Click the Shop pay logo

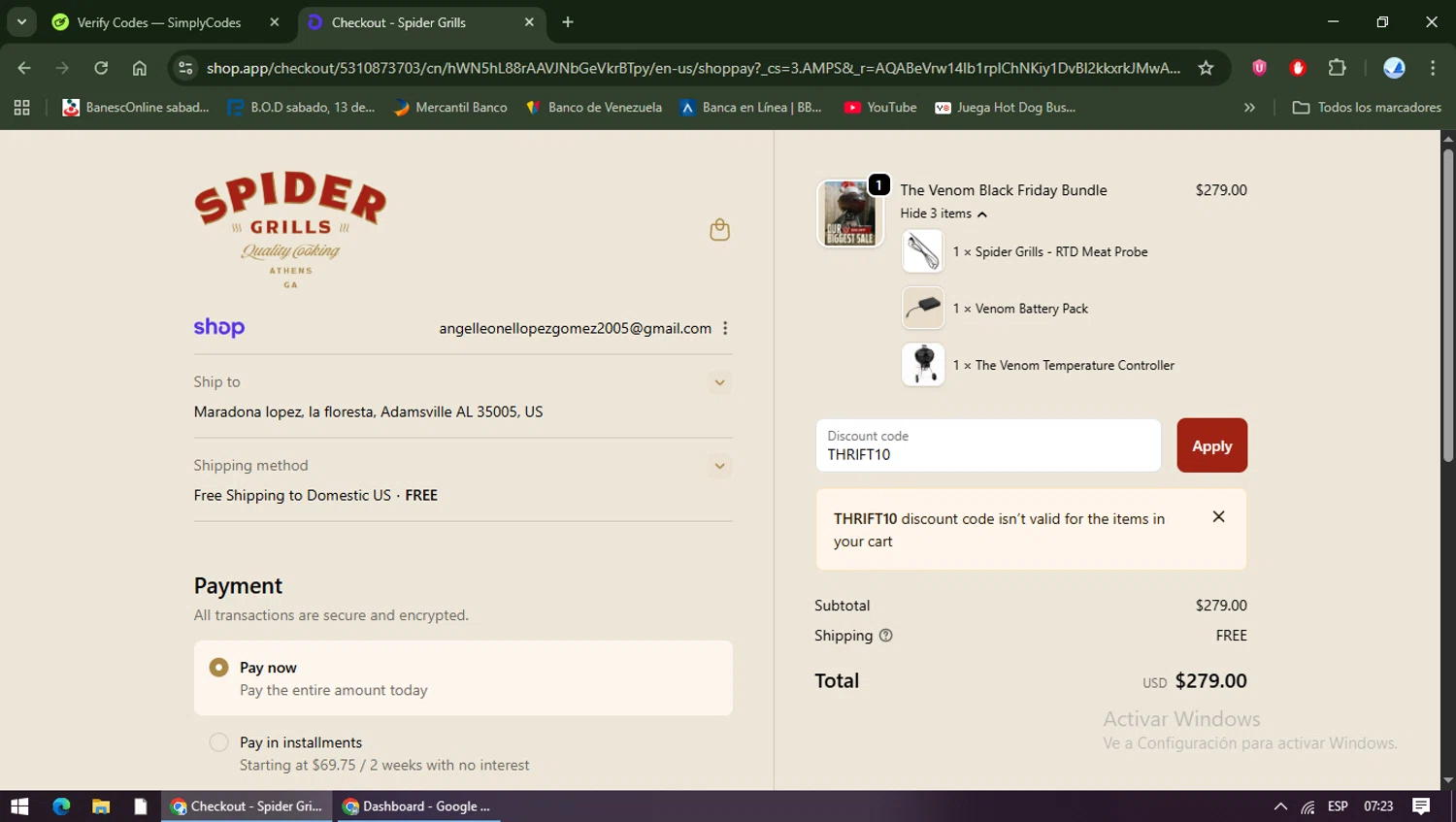pyautogui.click(x=219, y=328)
